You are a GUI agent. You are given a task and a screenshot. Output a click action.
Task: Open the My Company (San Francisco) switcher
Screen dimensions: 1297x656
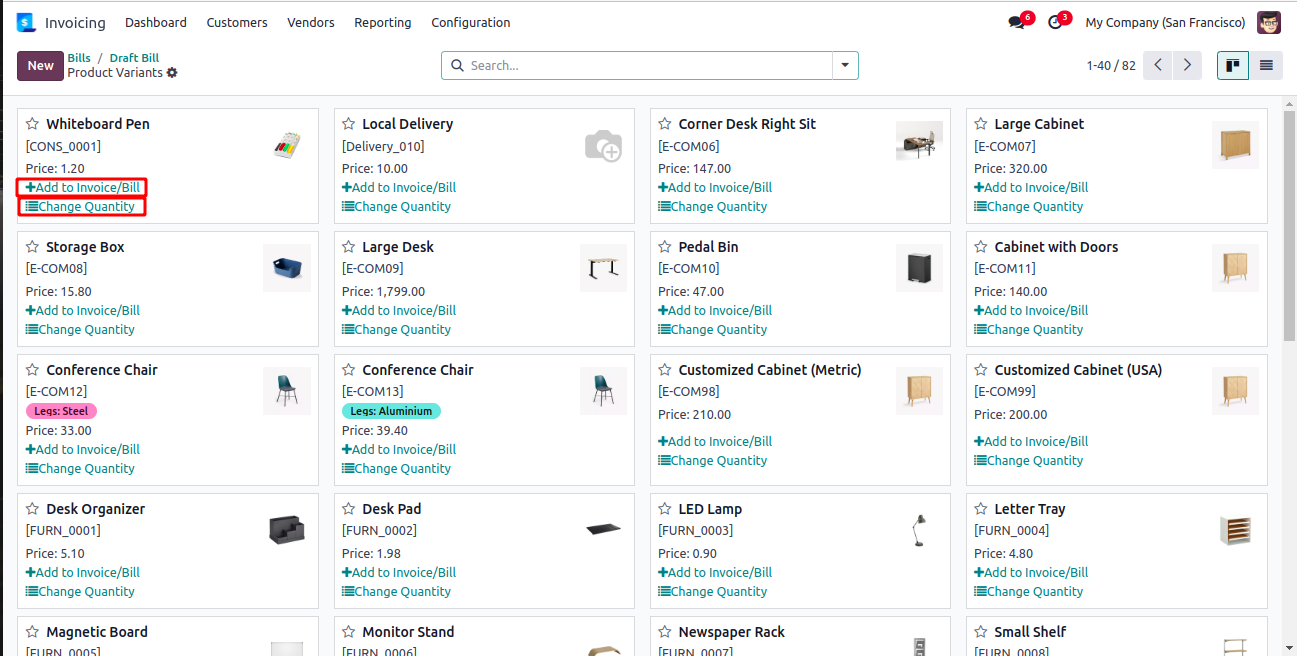tap(1165, 22)
